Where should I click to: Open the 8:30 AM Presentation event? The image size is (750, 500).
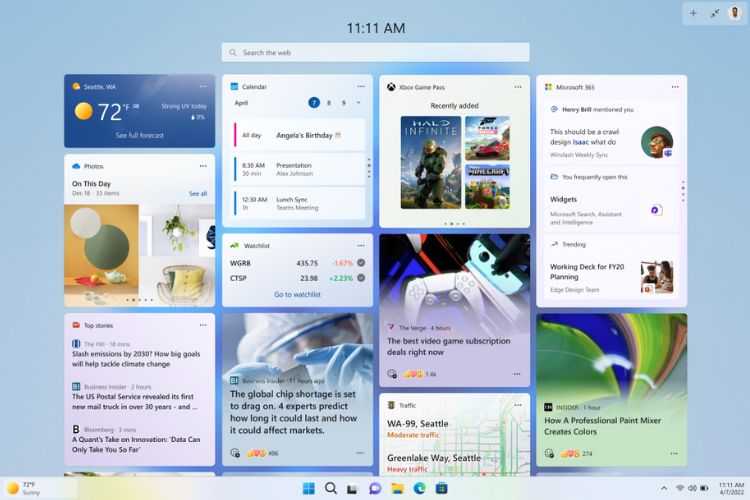(299, 169)
